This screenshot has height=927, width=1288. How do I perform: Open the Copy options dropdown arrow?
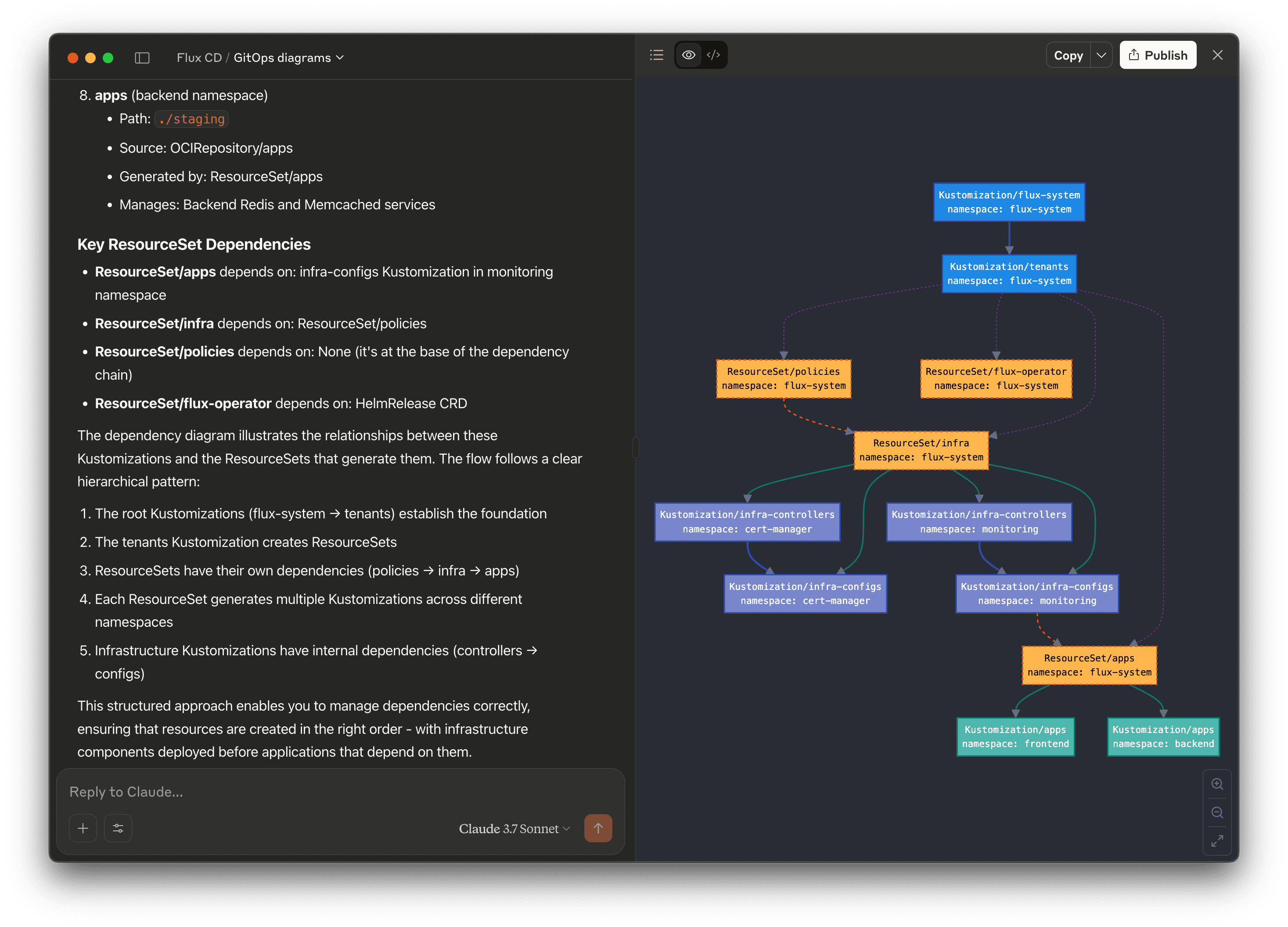[1101, 56]
